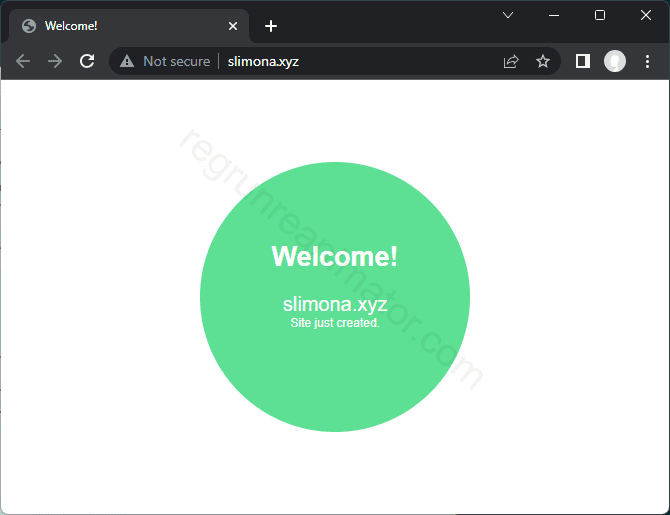Click the slimona.xyz address bar URL

(x=263, y=61)
